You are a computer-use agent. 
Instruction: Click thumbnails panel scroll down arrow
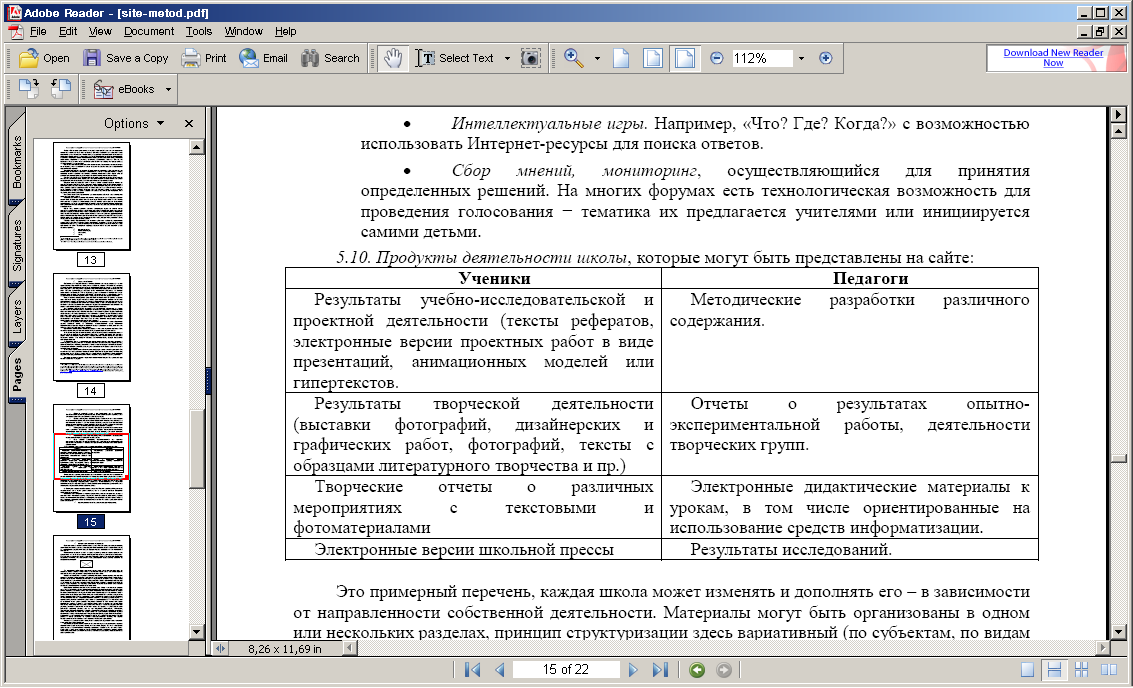pos(197,632)
